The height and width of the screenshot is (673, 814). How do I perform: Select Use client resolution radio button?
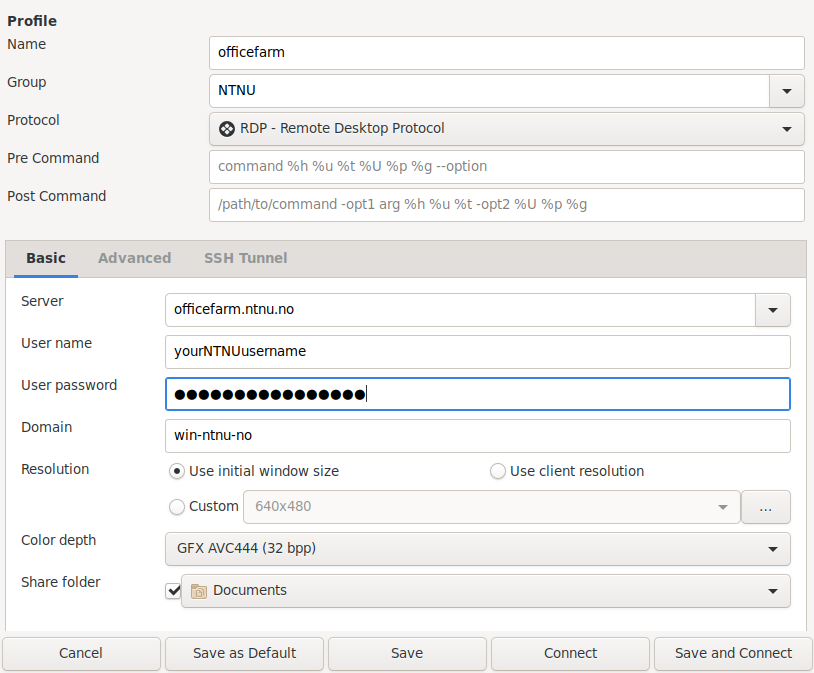click(x=497, y=471)
